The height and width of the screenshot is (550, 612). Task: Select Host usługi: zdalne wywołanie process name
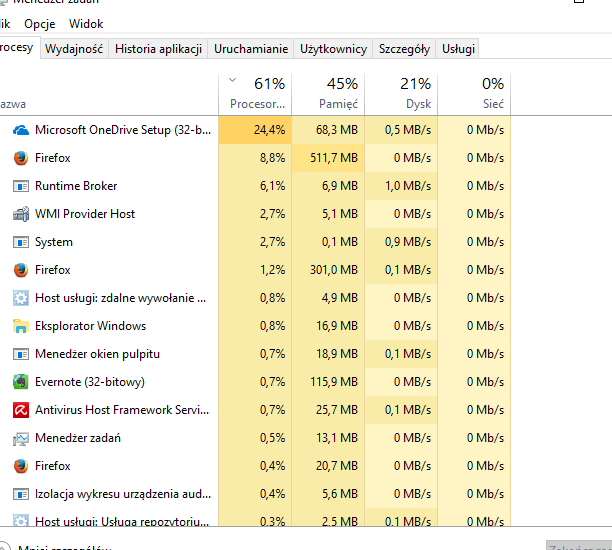click(121, 298)
